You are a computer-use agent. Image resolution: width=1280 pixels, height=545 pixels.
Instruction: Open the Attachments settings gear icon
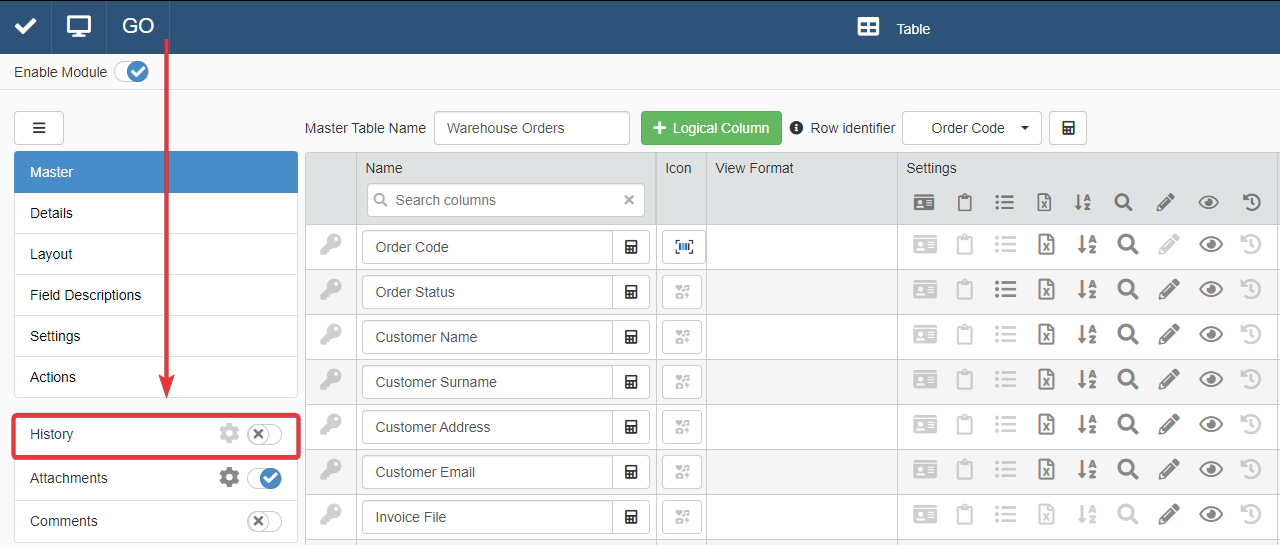pos(229,478)
